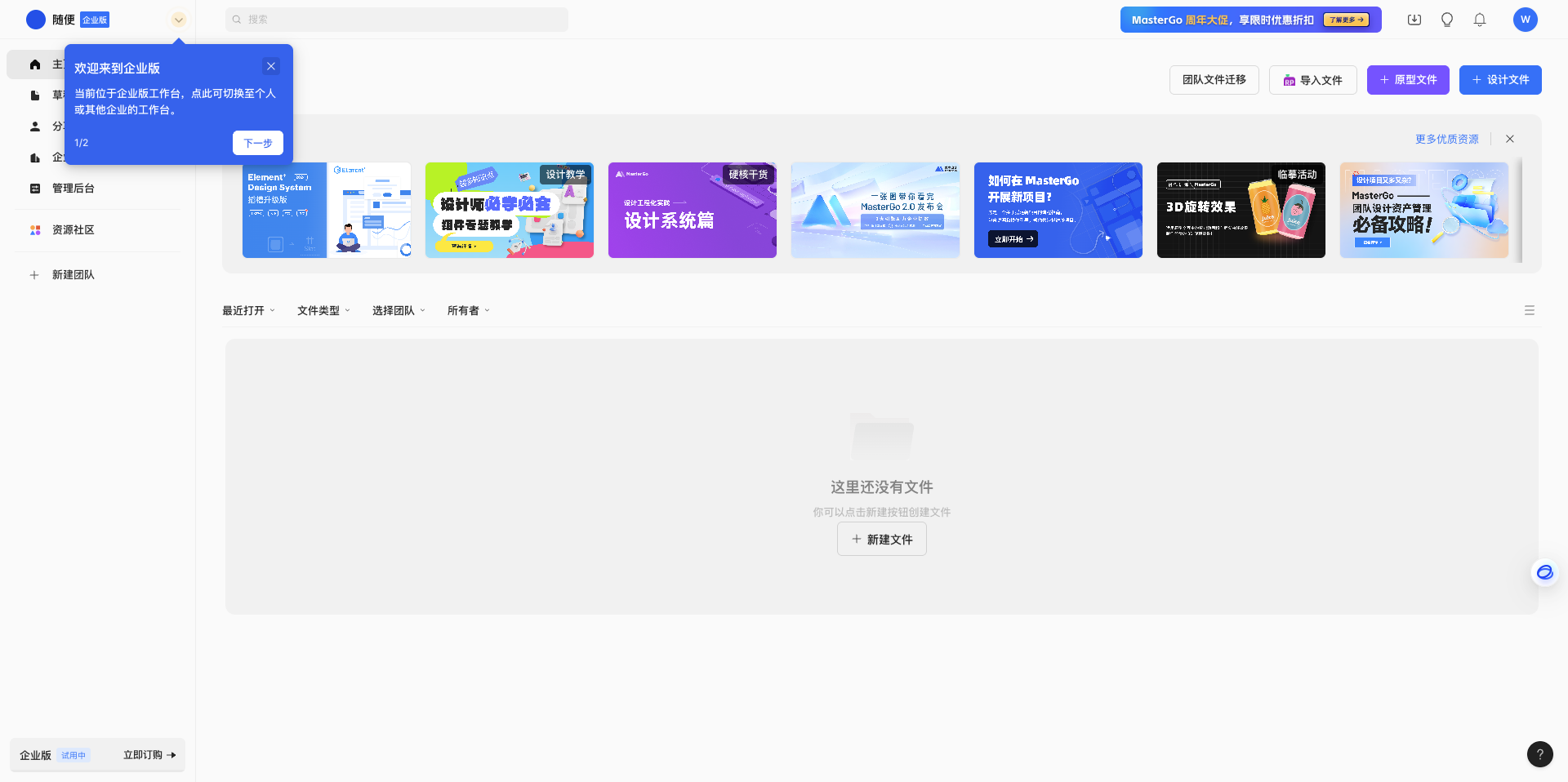This screenshot has width=1568, height=782.
Task: Open the notifications bell
Action: click(1480, 20)
